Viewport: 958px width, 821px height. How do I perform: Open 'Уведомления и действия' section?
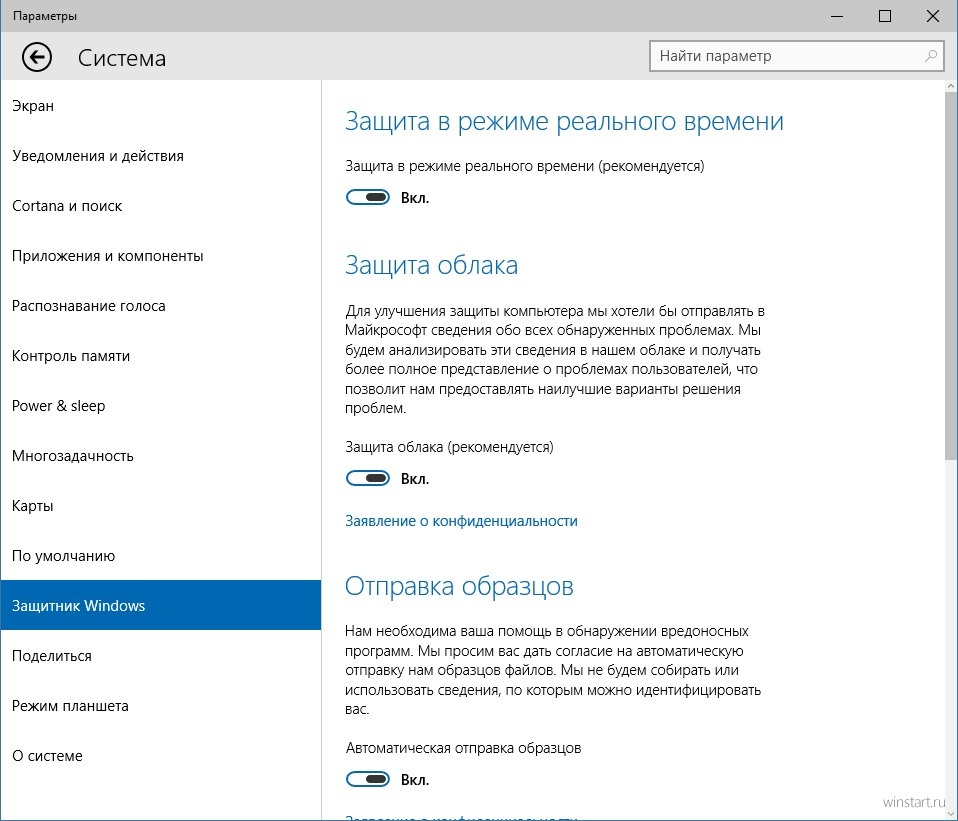pos(161,156)
